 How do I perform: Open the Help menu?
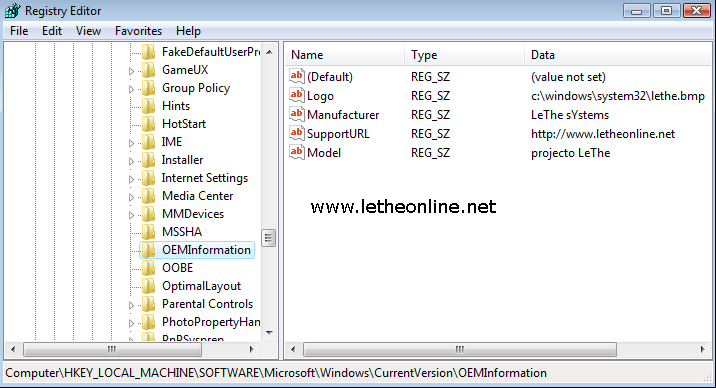point(188,31)
